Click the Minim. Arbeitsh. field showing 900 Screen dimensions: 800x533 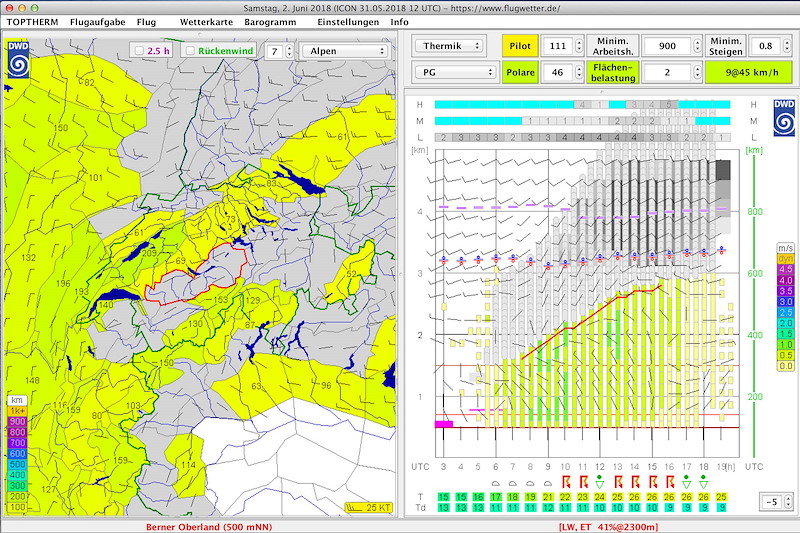click(x=667, y=46)
